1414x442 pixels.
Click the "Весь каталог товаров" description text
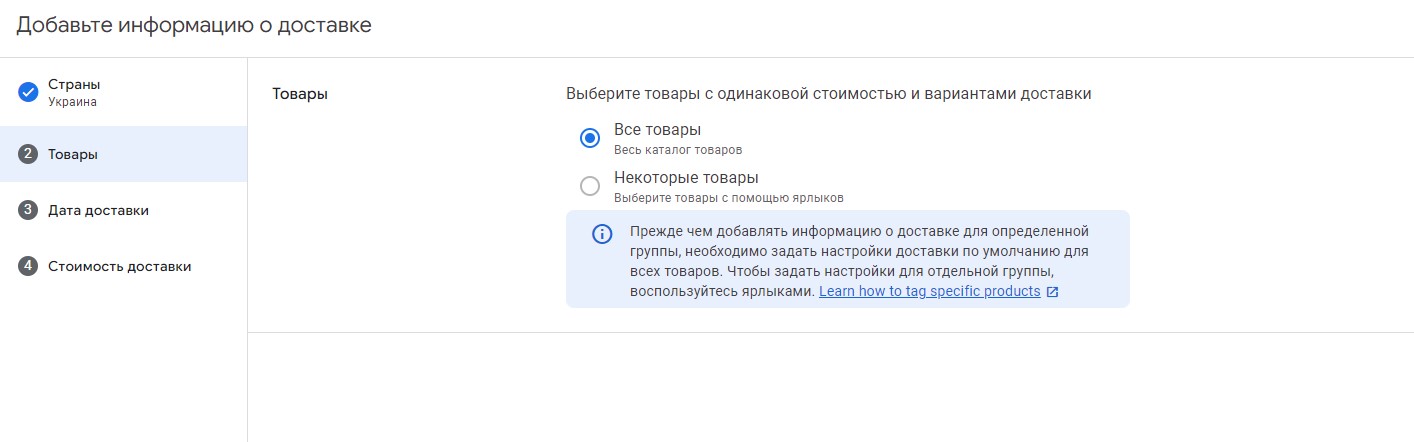pos(678,150)
